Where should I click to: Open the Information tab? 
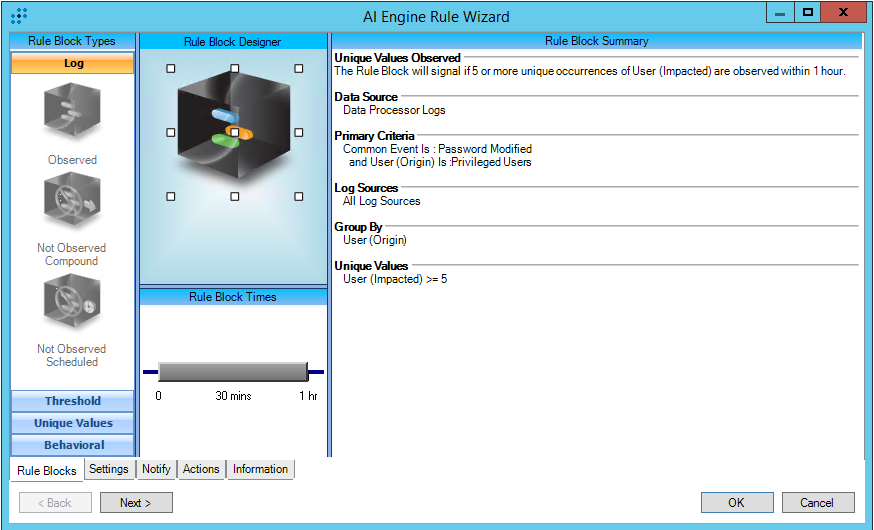(x=260, y=469)
